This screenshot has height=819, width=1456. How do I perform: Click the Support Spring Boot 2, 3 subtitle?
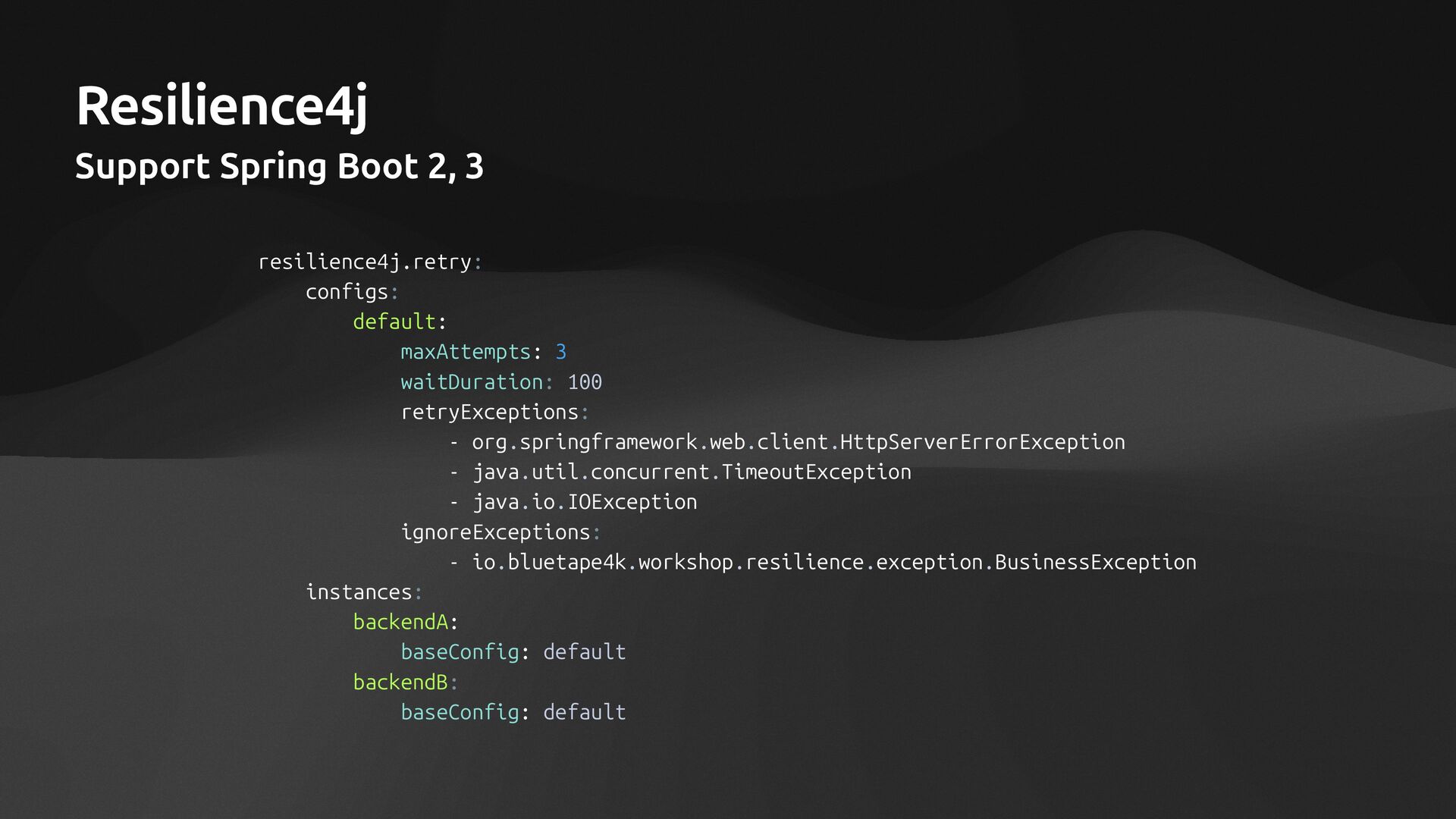coord(279,167)
